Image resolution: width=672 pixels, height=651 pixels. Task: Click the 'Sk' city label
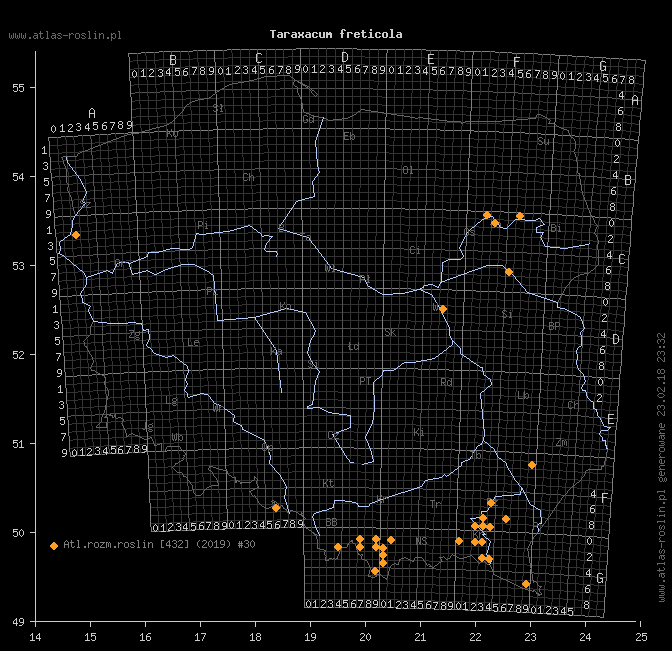pos(390,333)
